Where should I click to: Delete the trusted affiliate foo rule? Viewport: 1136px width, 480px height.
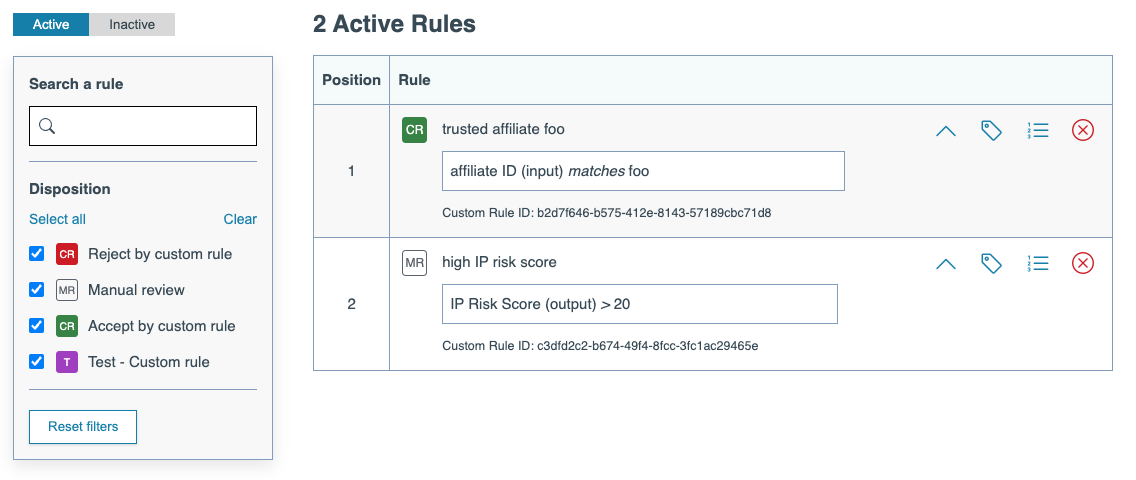[1083, 130]
